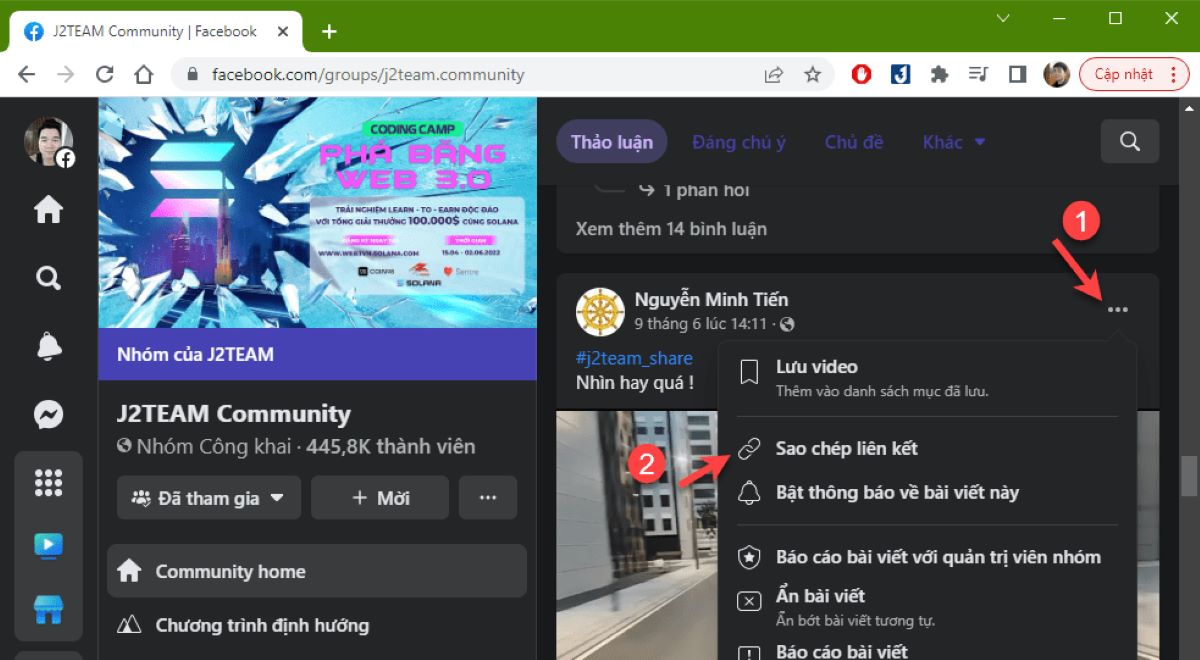Close the J2TEAM Community browser tab
Viewport: 1200px width, 660px height.
(x=284, y=31)
